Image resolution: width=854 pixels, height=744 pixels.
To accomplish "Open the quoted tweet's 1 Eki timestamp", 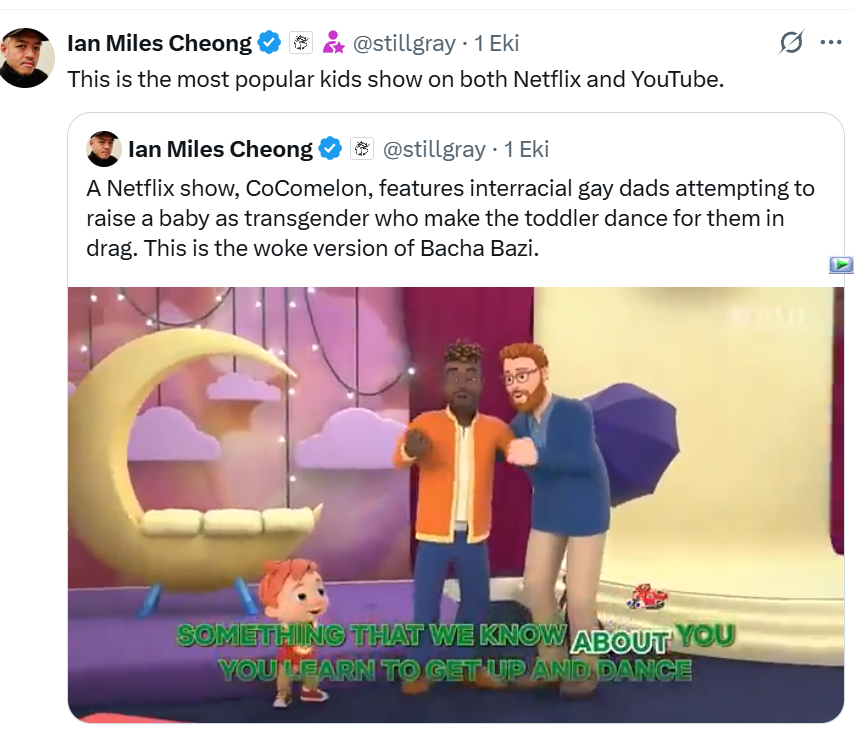I will [x=527, y=149].
